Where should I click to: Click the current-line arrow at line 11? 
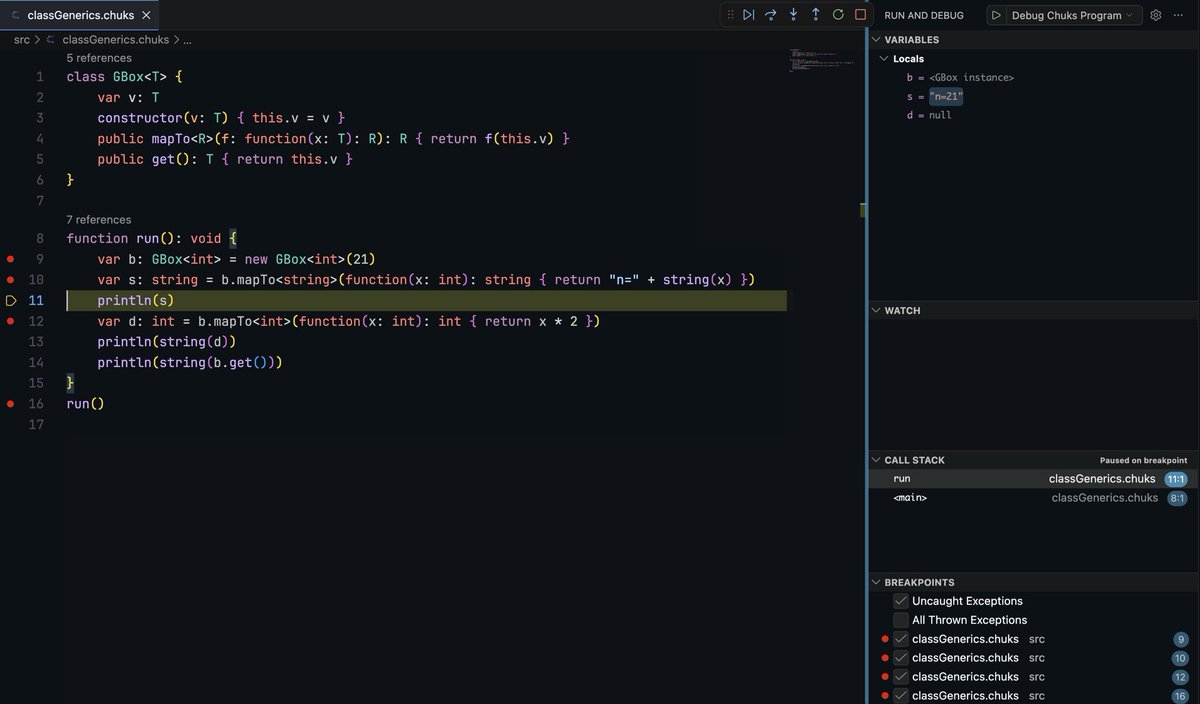12,300
